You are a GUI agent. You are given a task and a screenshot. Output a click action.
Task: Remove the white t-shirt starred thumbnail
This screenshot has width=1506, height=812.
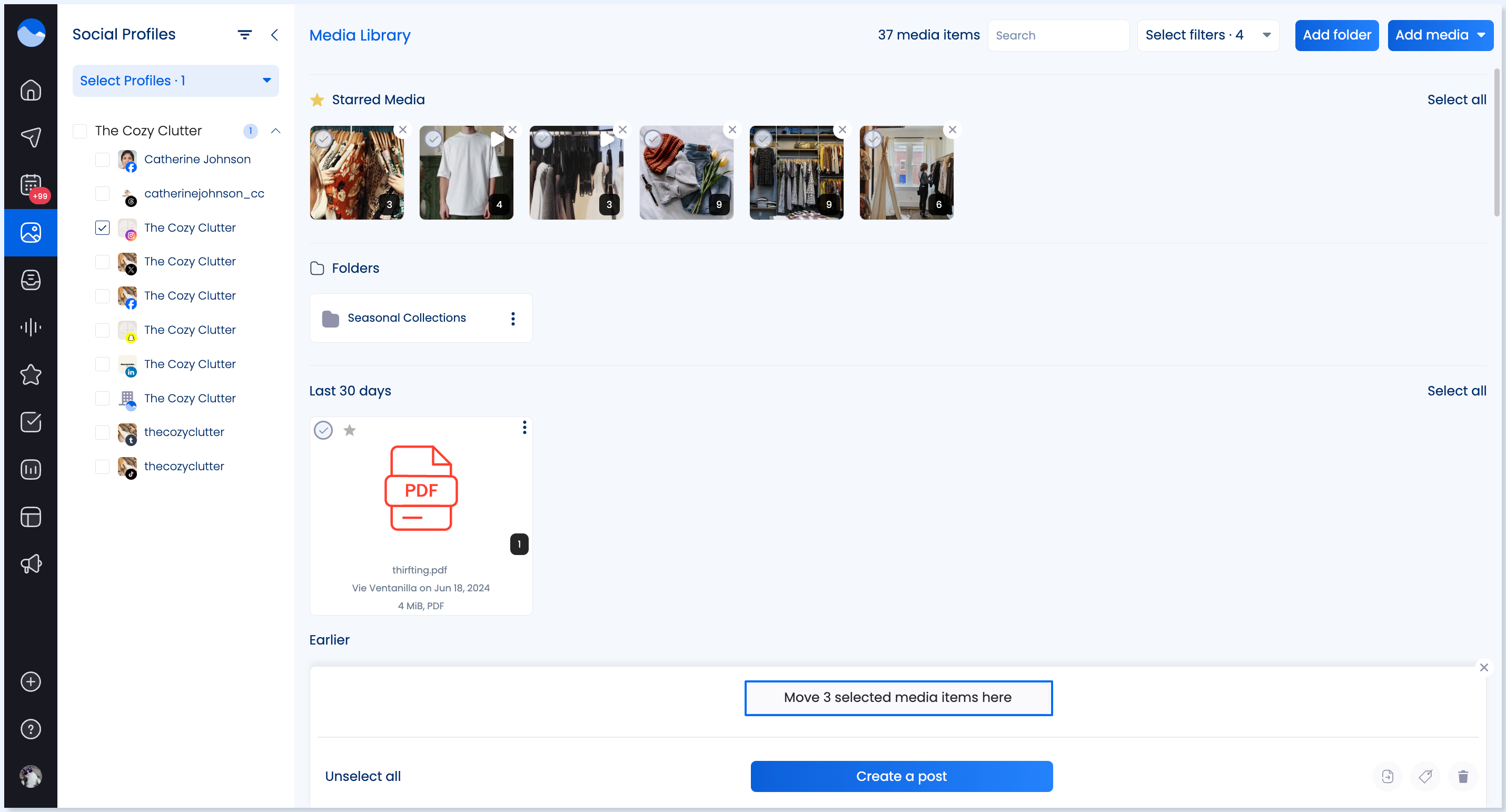pyautogui.click(x=513, y=129)
